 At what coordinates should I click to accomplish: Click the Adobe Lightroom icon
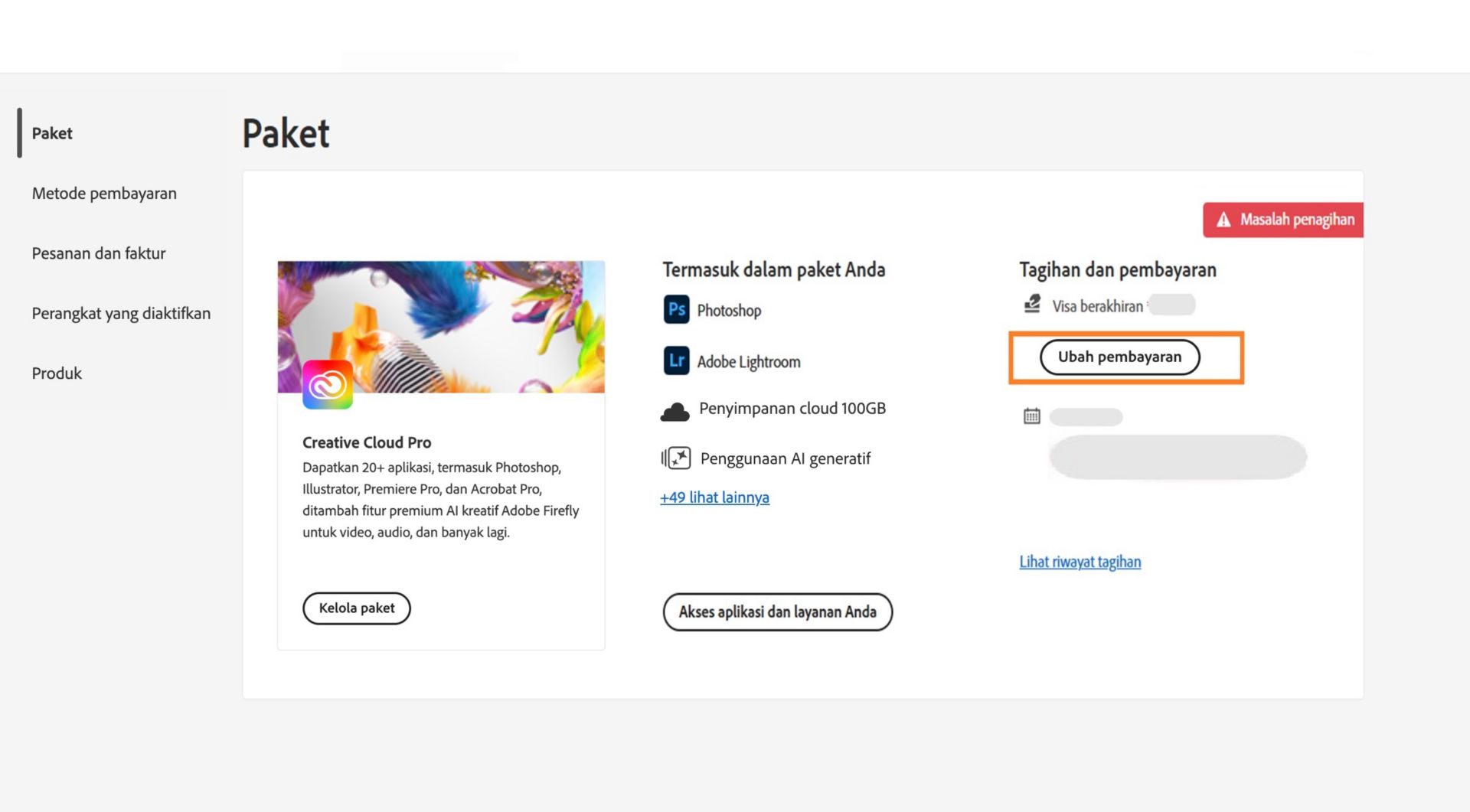click(x=676, y=360)
